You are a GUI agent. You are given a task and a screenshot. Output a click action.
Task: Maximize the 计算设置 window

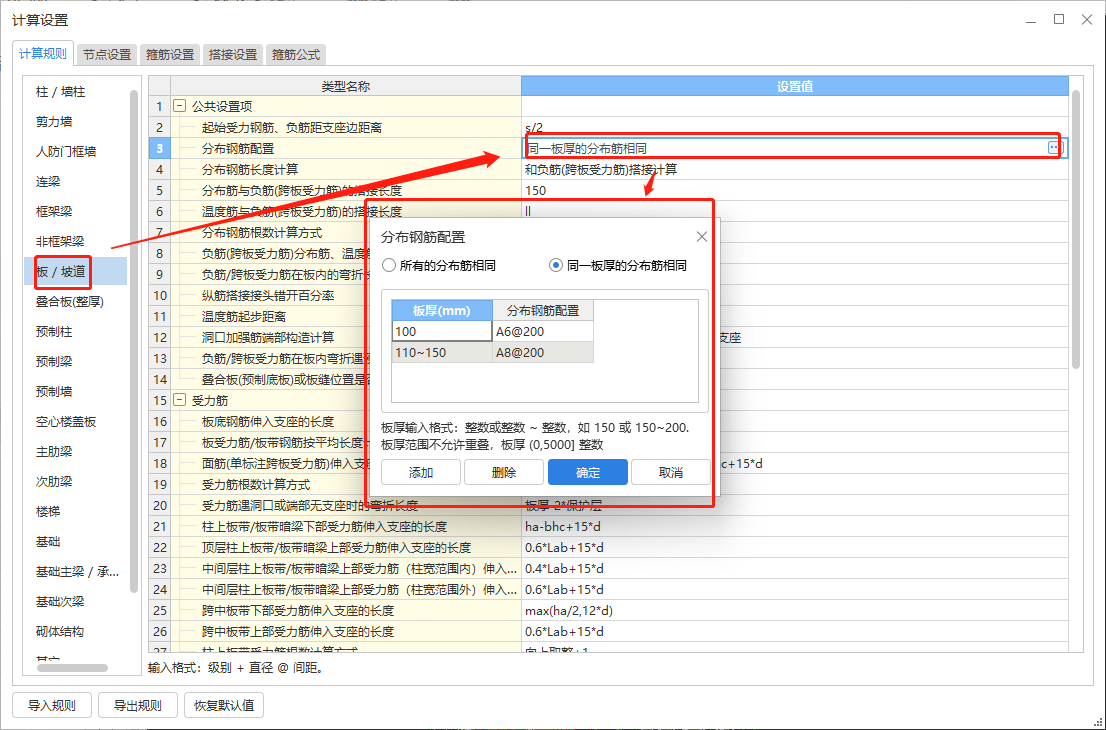click(1059, 20)
